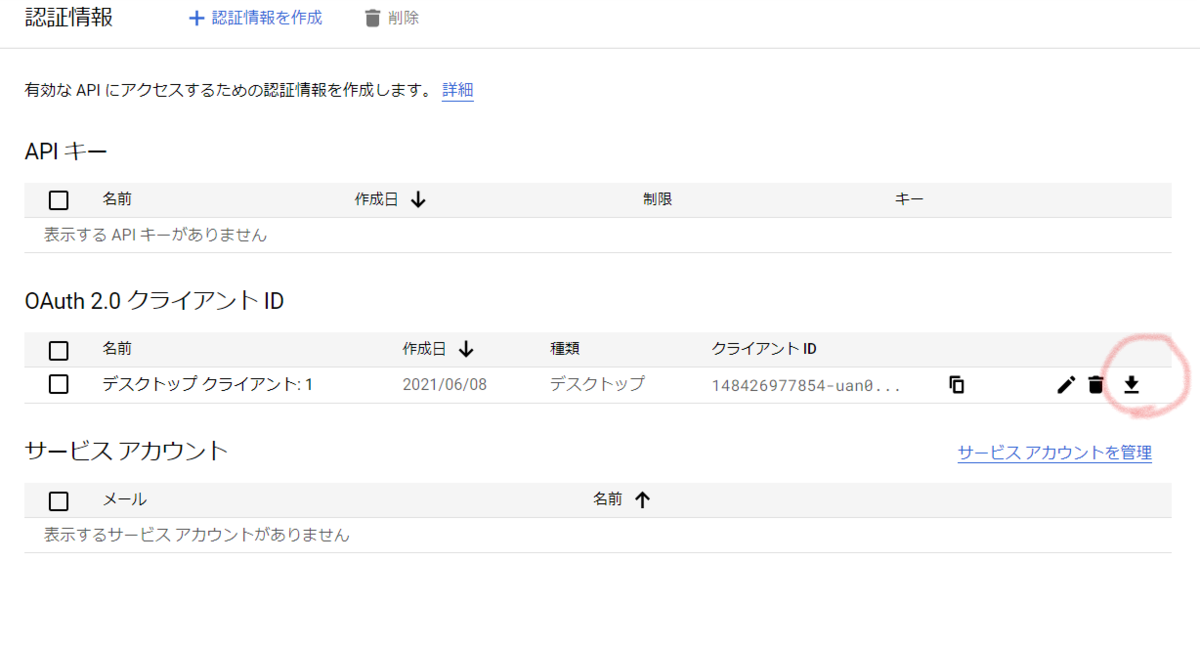Check the サービス アカウント header checkbox
1200x648 pixels.
coord(58,499)
